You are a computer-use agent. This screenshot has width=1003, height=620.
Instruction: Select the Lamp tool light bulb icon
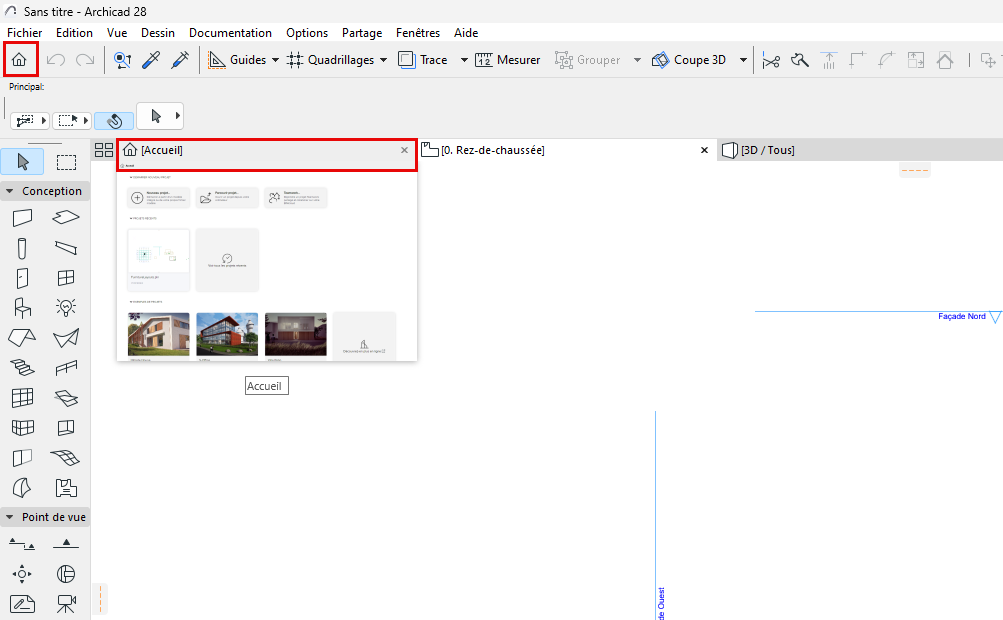[66, 308]
